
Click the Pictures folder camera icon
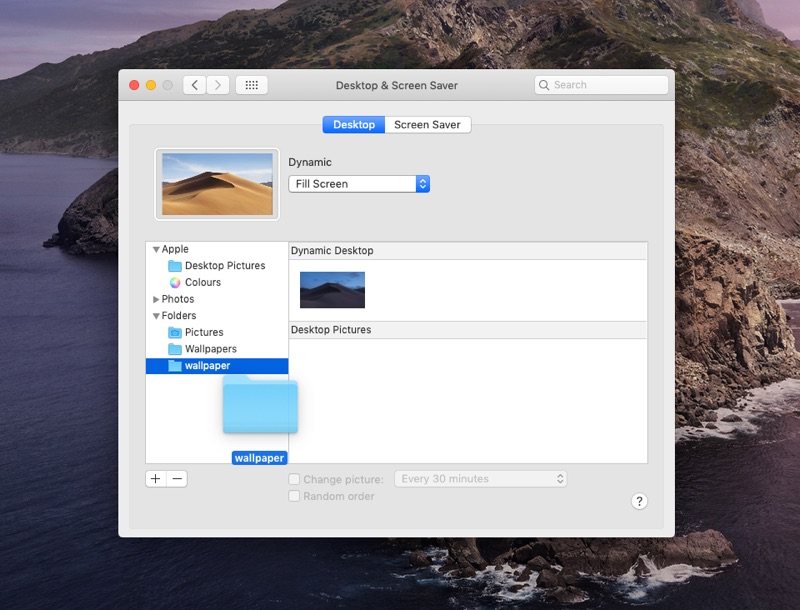click(x=175, y=333)
